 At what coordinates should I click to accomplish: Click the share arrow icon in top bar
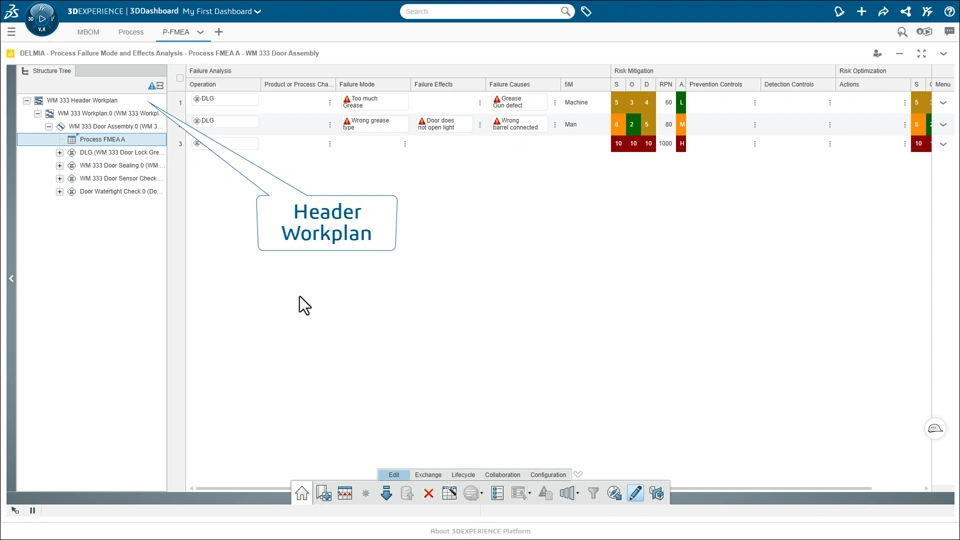[883, 11]
